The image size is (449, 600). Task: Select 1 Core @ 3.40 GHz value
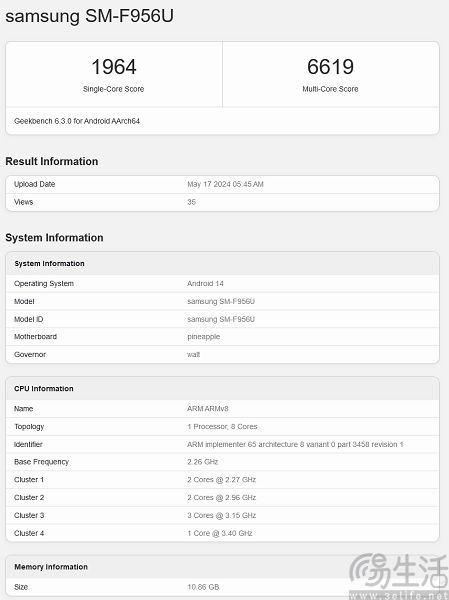tap(220, 533)
